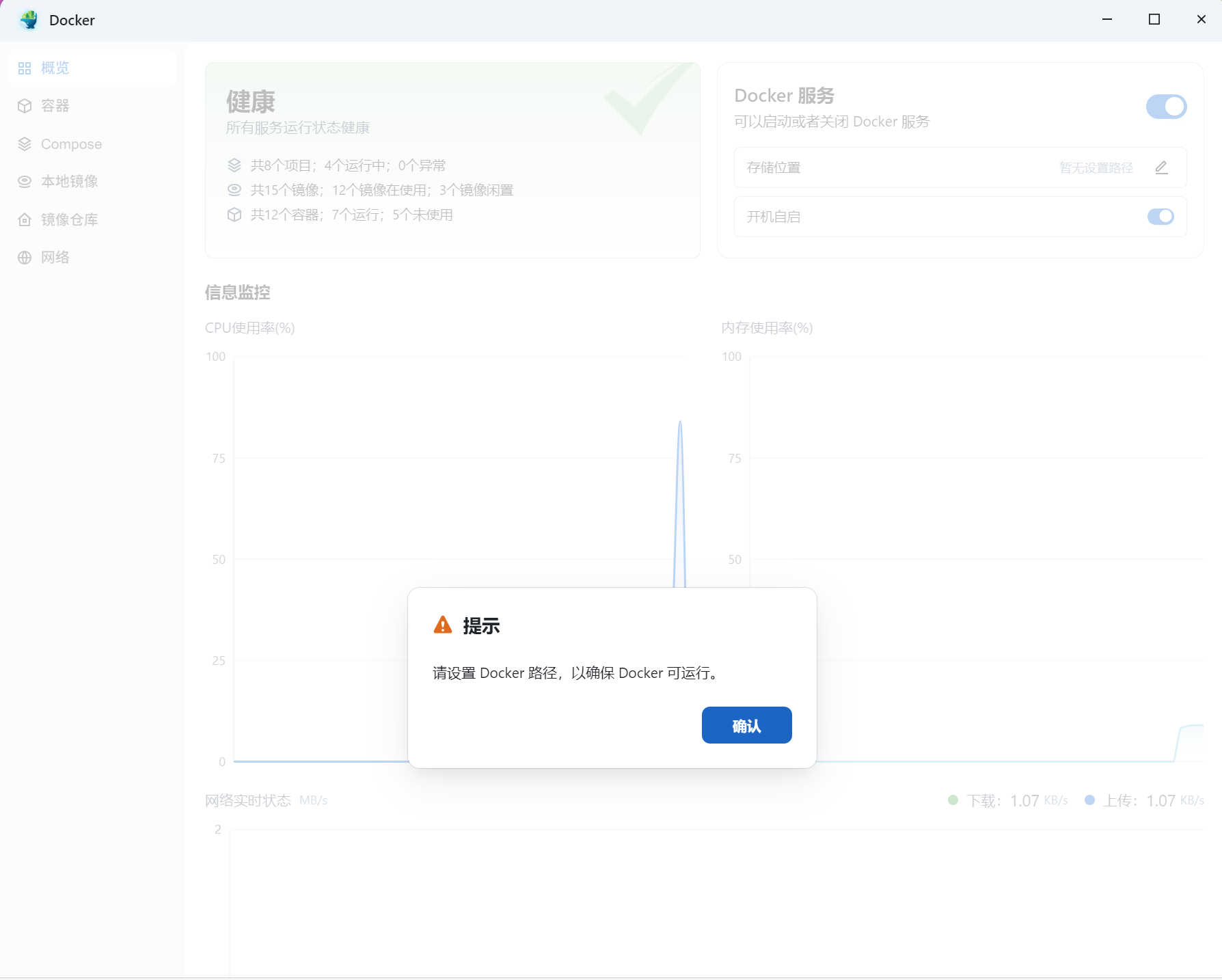
Task: Click the Docker app logo icon
Action: [x=29, y=20]
